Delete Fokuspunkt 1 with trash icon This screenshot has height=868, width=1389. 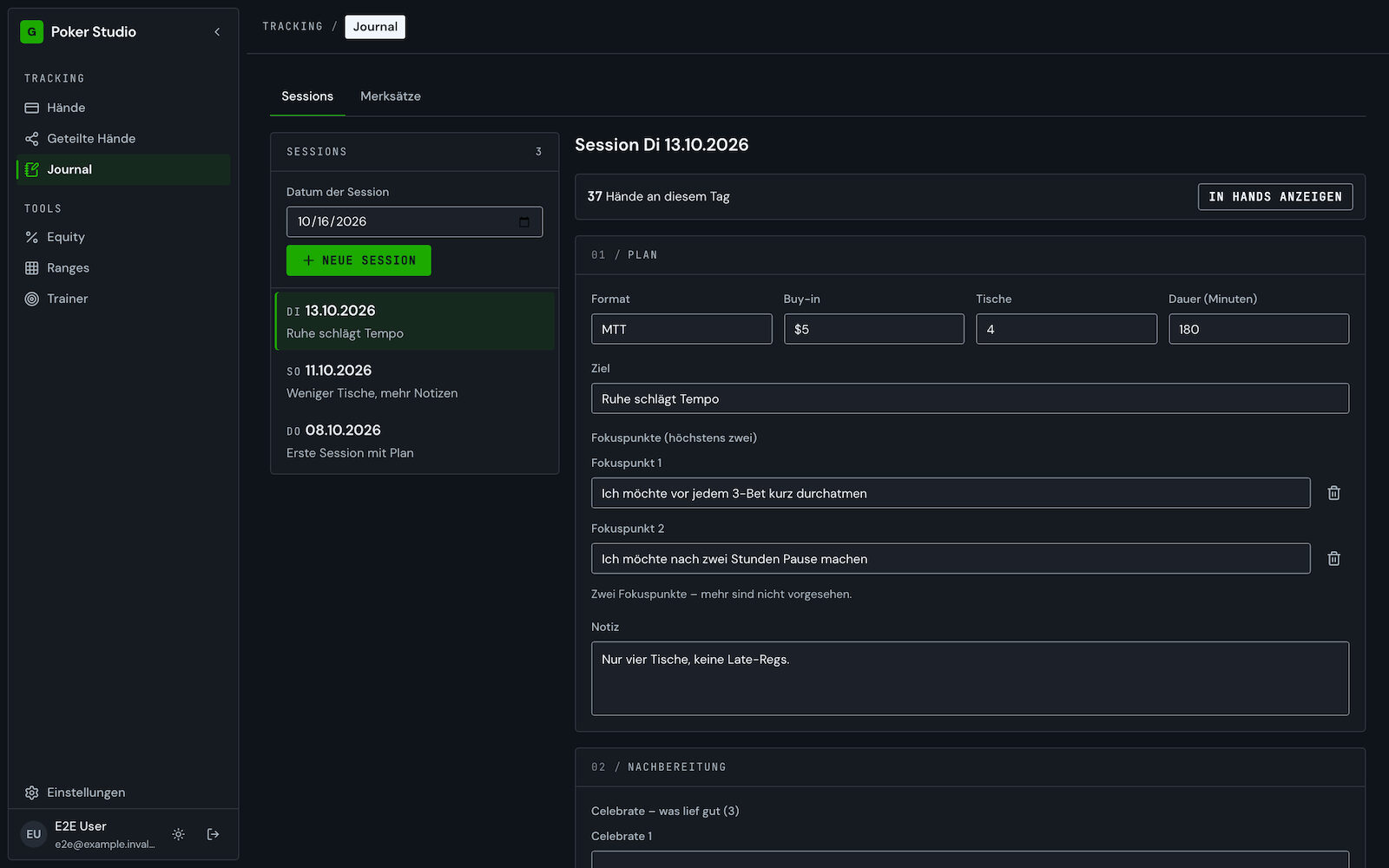[x=1334, y=493]
